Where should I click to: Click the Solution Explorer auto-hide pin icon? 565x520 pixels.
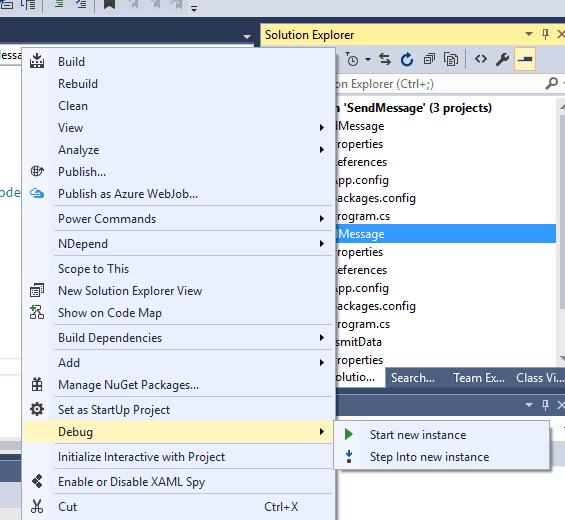coord(545,35)
